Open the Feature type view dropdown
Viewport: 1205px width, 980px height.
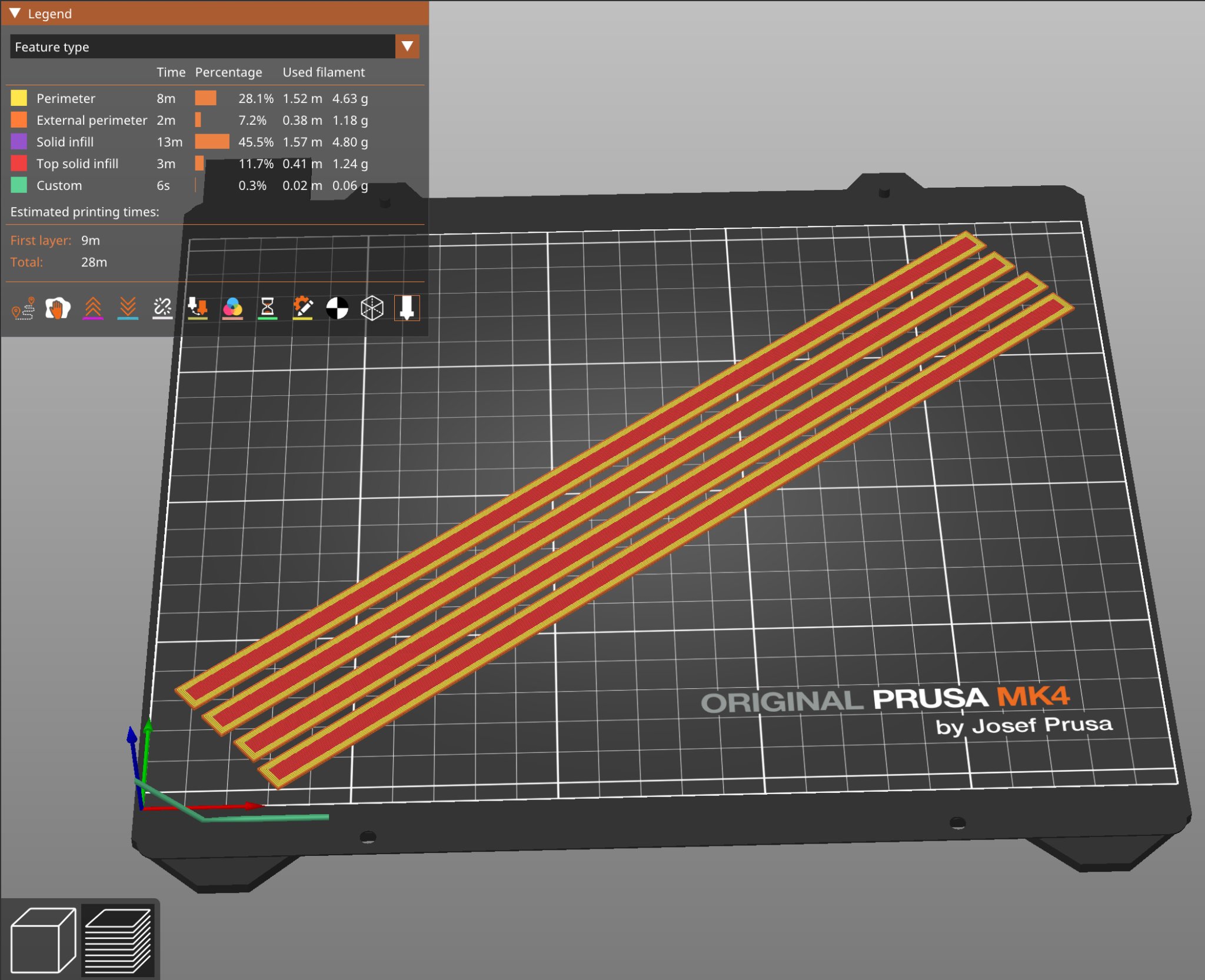[407, 46]
